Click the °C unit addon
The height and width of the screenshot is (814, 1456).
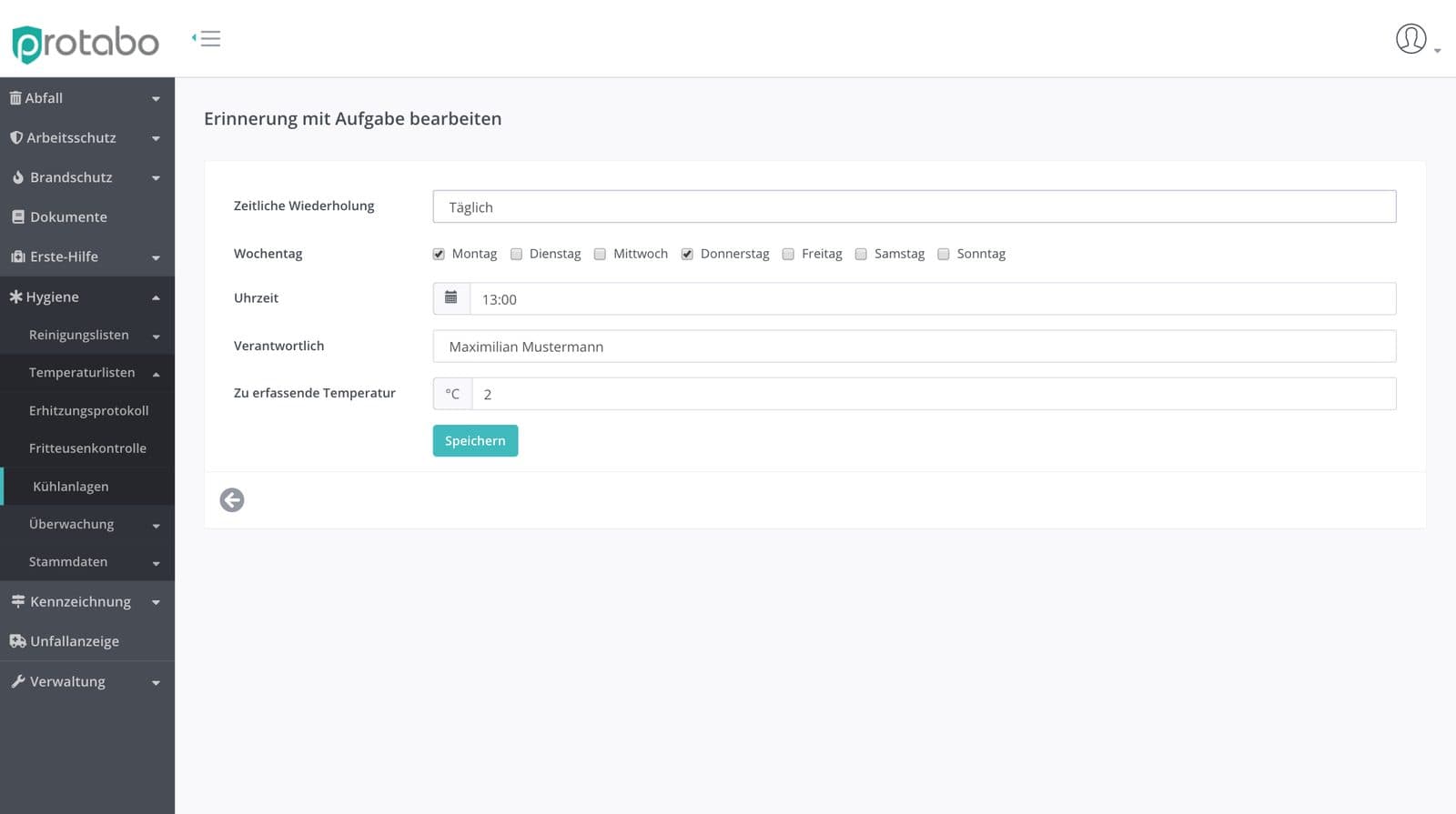pyautogui.click(x=452, y=394)
